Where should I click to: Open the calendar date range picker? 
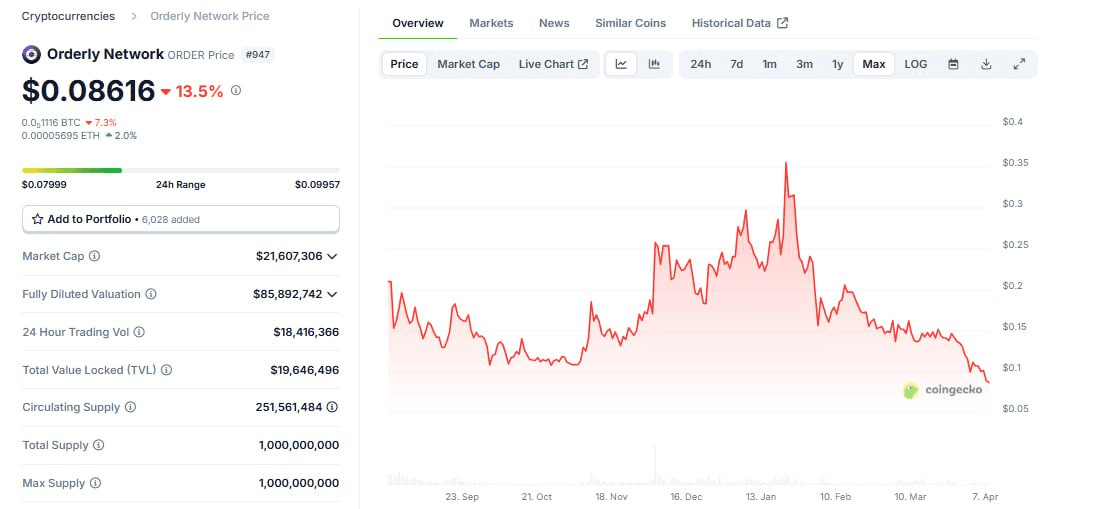[x=953, y=64]
